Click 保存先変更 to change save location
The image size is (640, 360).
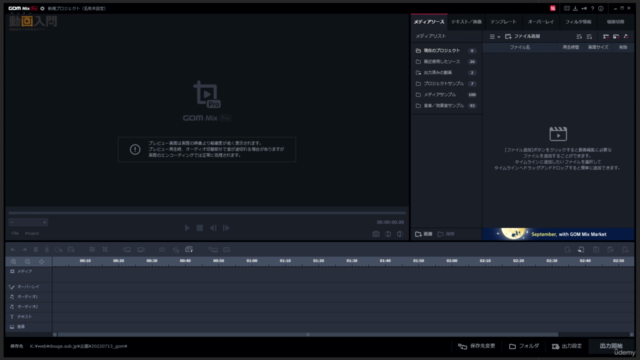[x=476, y=346]
